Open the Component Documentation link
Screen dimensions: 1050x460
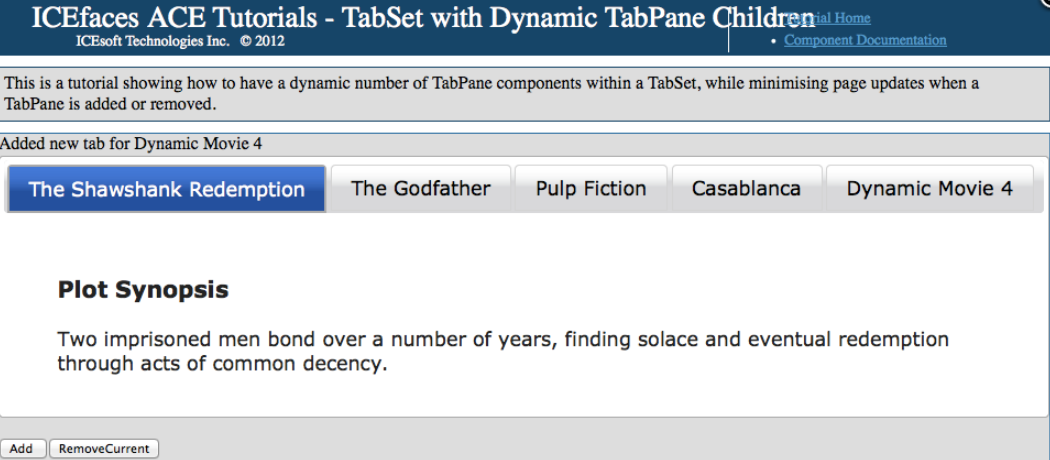[x=865, y=40]
